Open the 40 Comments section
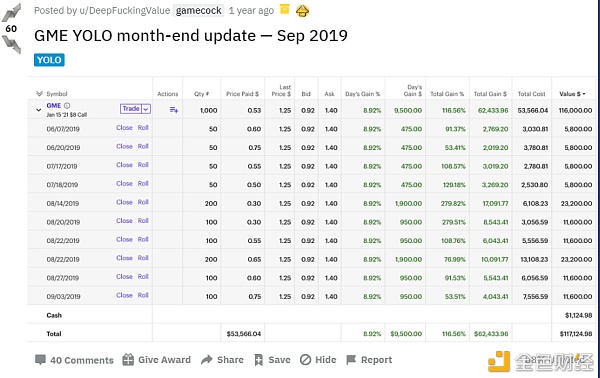The height and width of the screenshot is (378, 600). coord(74,360)
